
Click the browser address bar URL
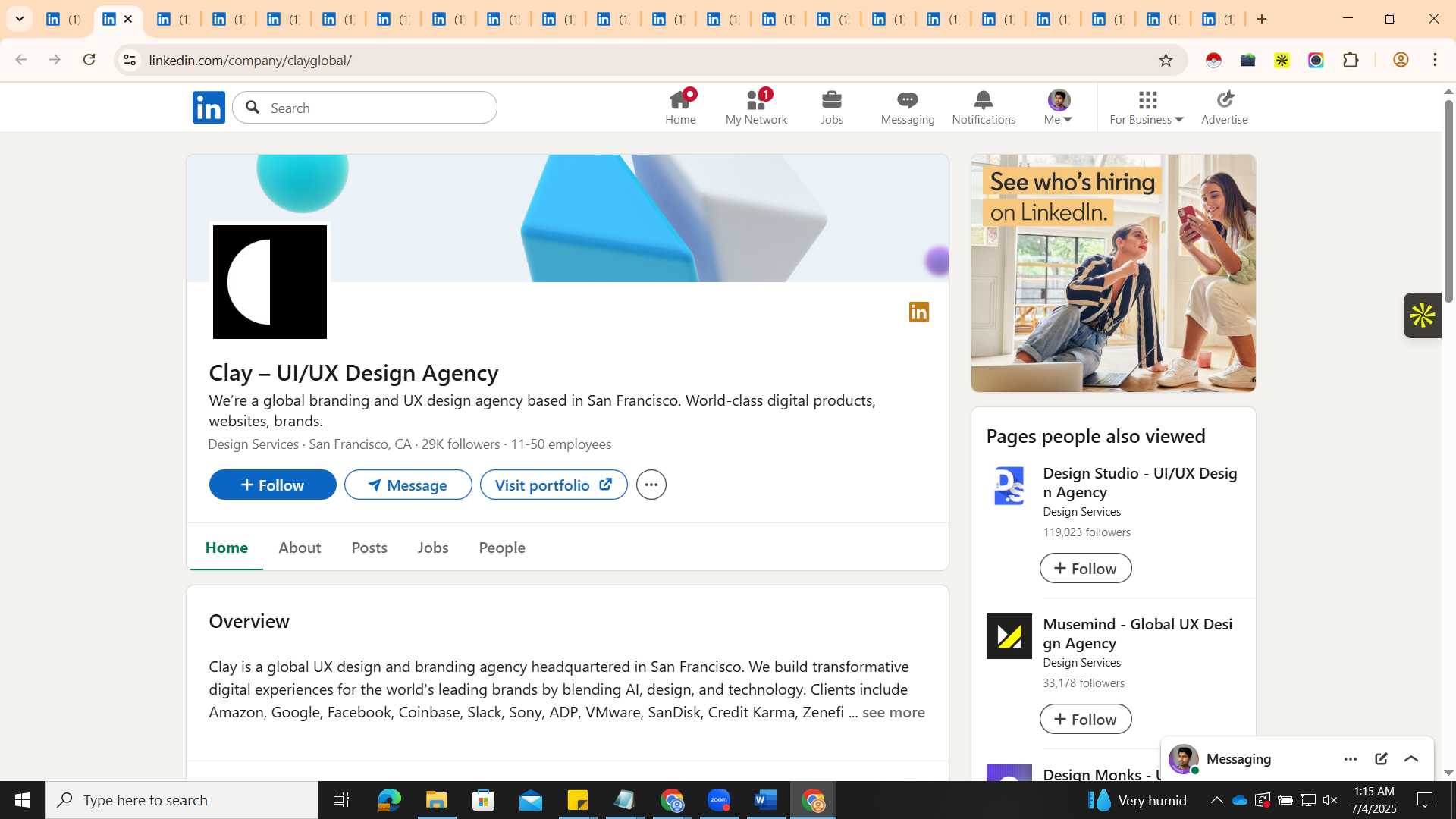click(249, 60)
